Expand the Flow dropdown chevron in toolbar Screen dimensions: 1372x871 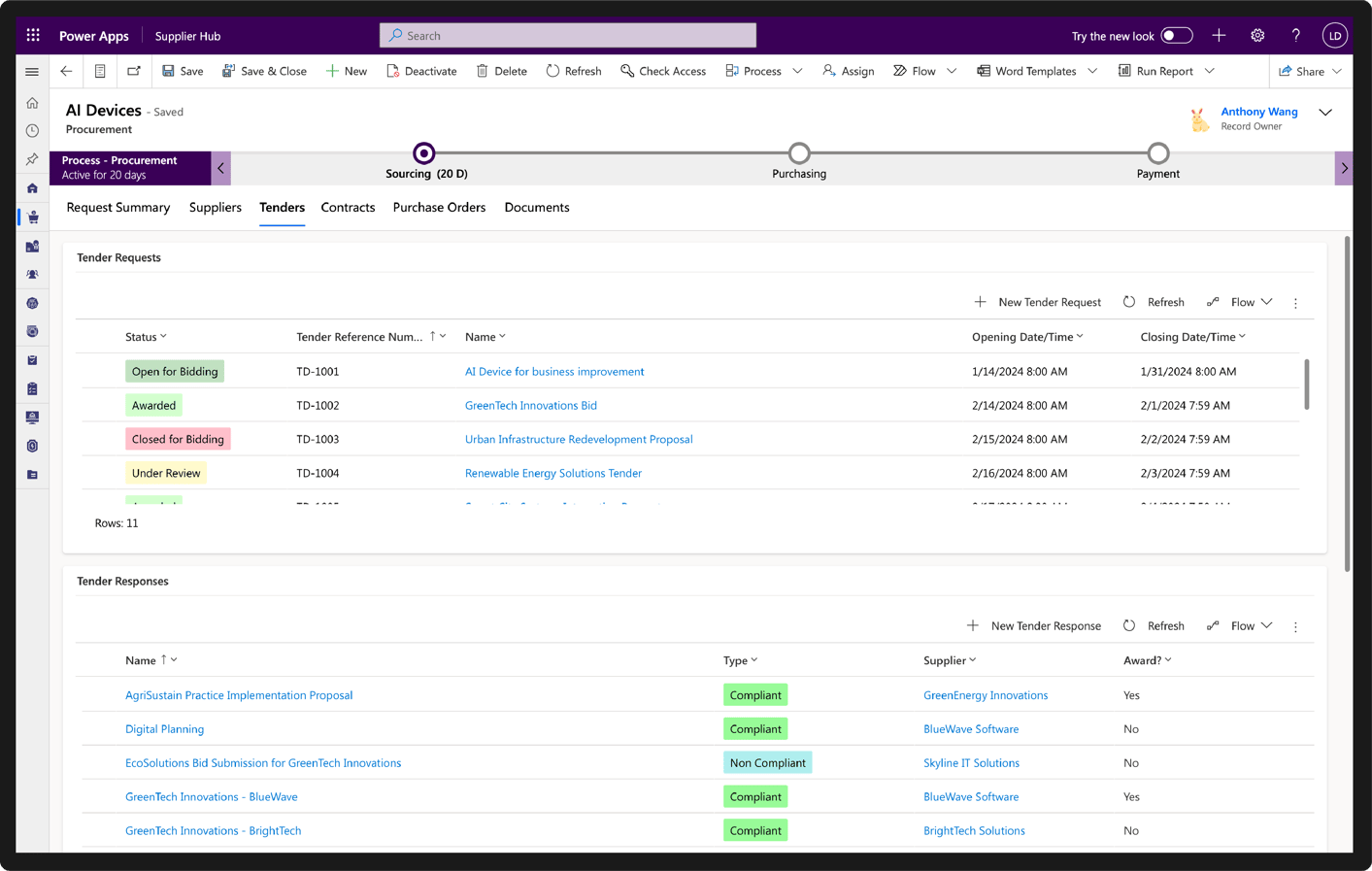(952, 71)
